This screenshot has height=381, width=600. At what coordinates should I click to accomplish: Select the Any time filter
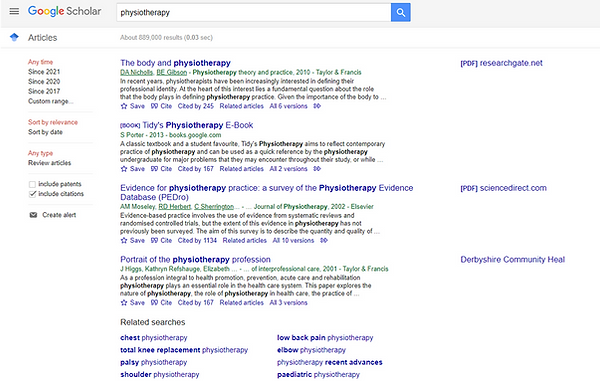[x=41, y=62]
